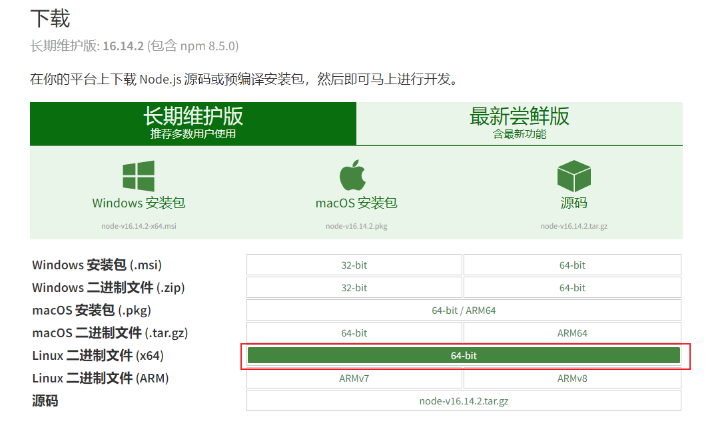
Task: Click the 推荐多数用户使用 subtitle
Action: click(193, 134)
